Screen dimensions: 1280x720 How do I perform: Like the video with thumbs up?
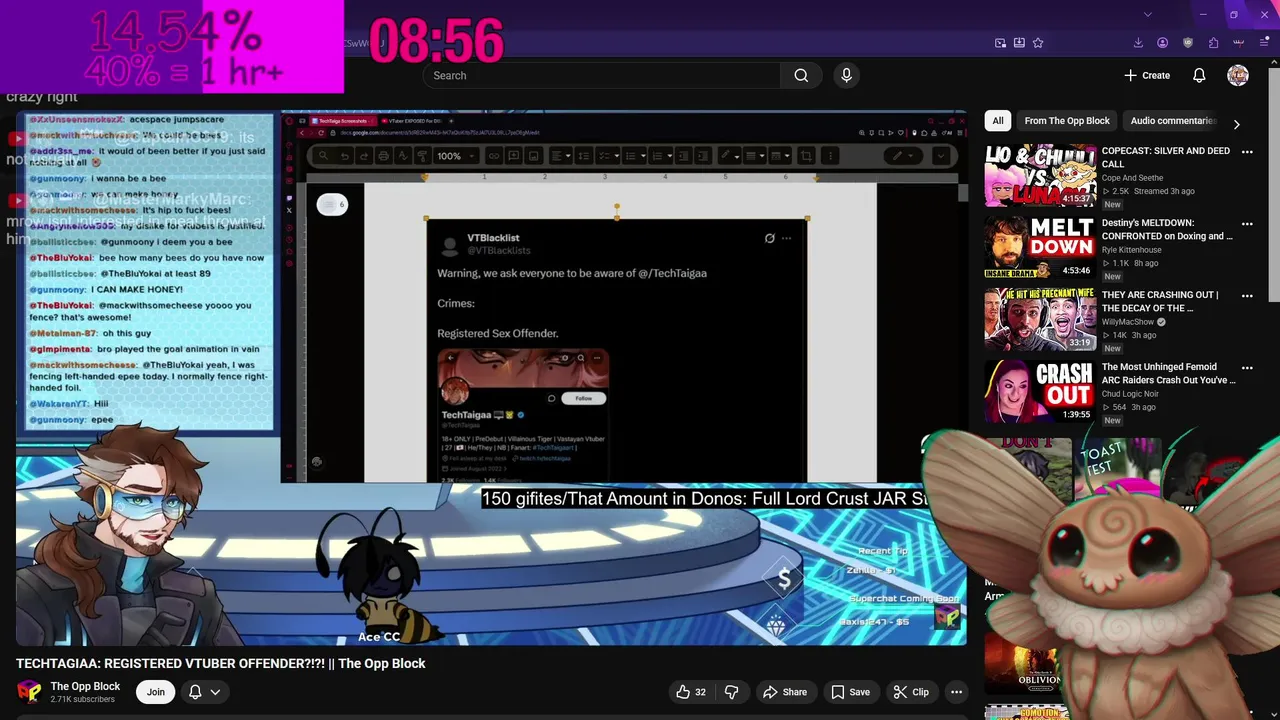(690, 692)
